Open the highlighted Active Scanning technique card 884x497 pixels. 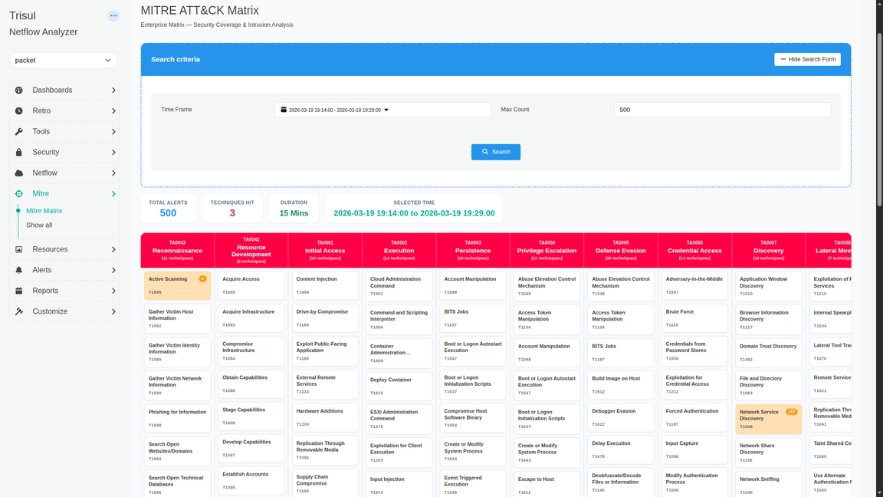coord(177,285)
